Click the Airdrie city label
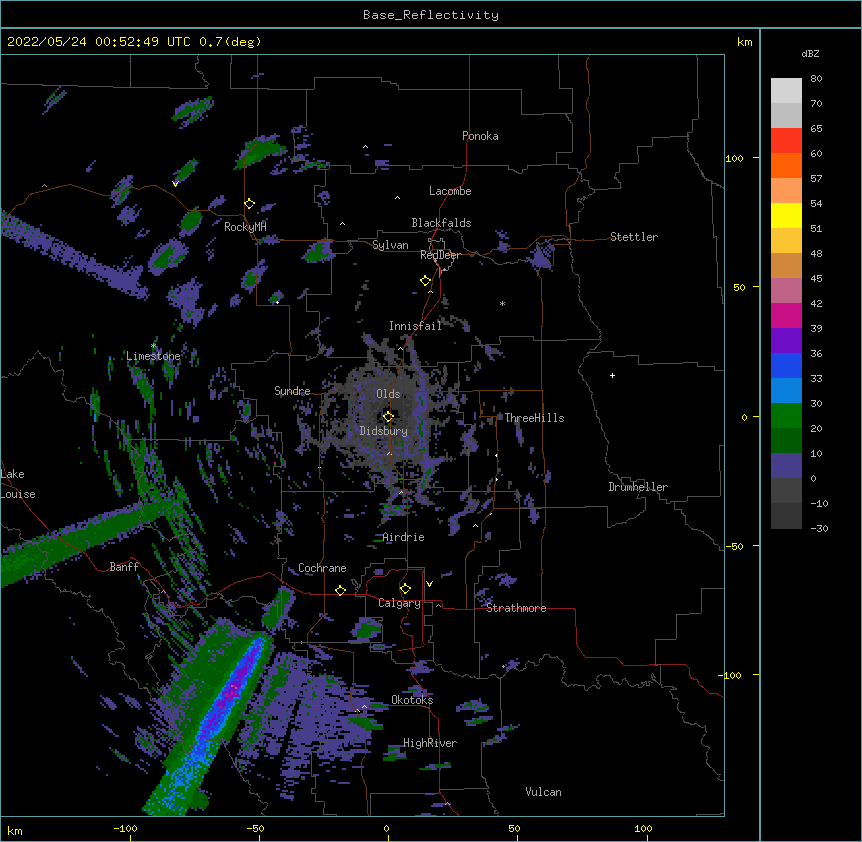862x842 pixels. [x=404, y=537]
